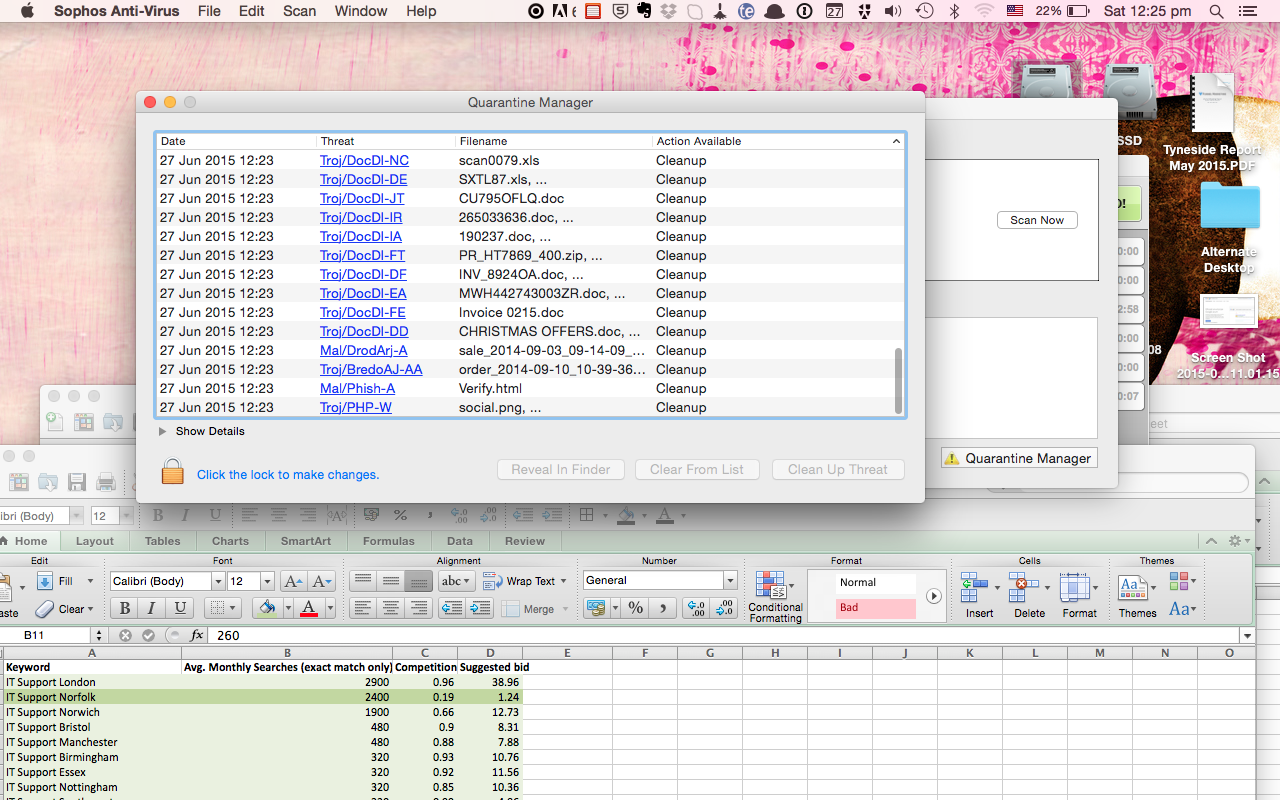Click the Scan Now button in Sophos window

(x=1037, y=220)
